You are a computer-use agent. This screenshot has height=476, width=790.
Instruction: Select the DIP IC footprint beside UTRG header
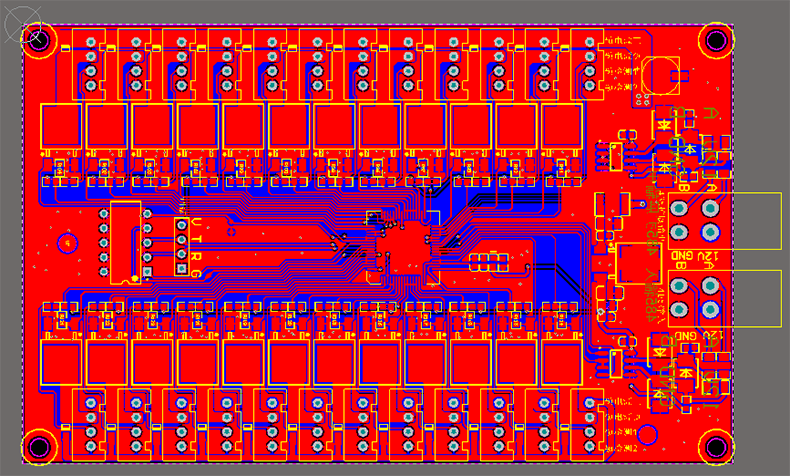(126, 243)
